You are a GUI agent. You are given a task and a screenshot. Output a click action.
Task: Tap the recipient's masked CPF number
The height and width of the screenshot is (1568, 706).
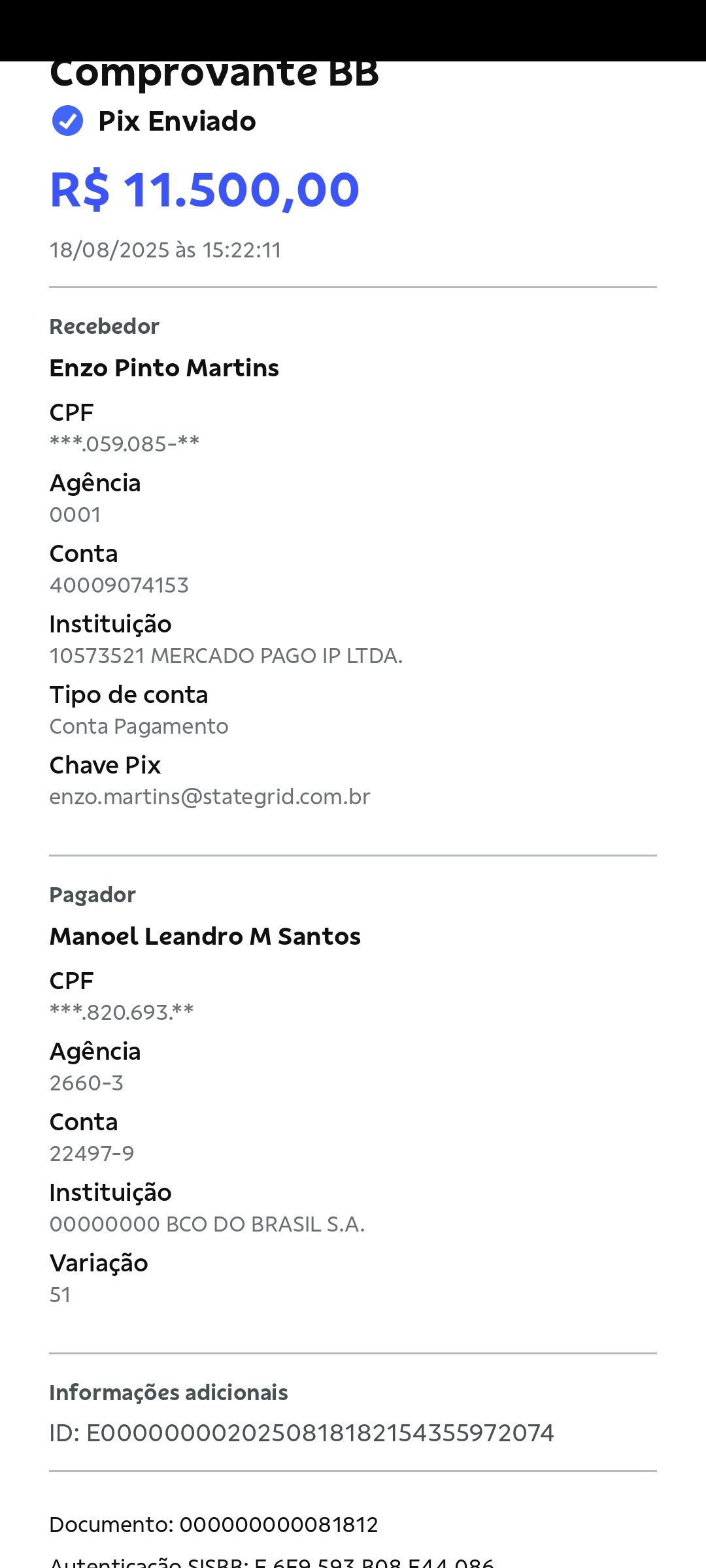(124, 444)
